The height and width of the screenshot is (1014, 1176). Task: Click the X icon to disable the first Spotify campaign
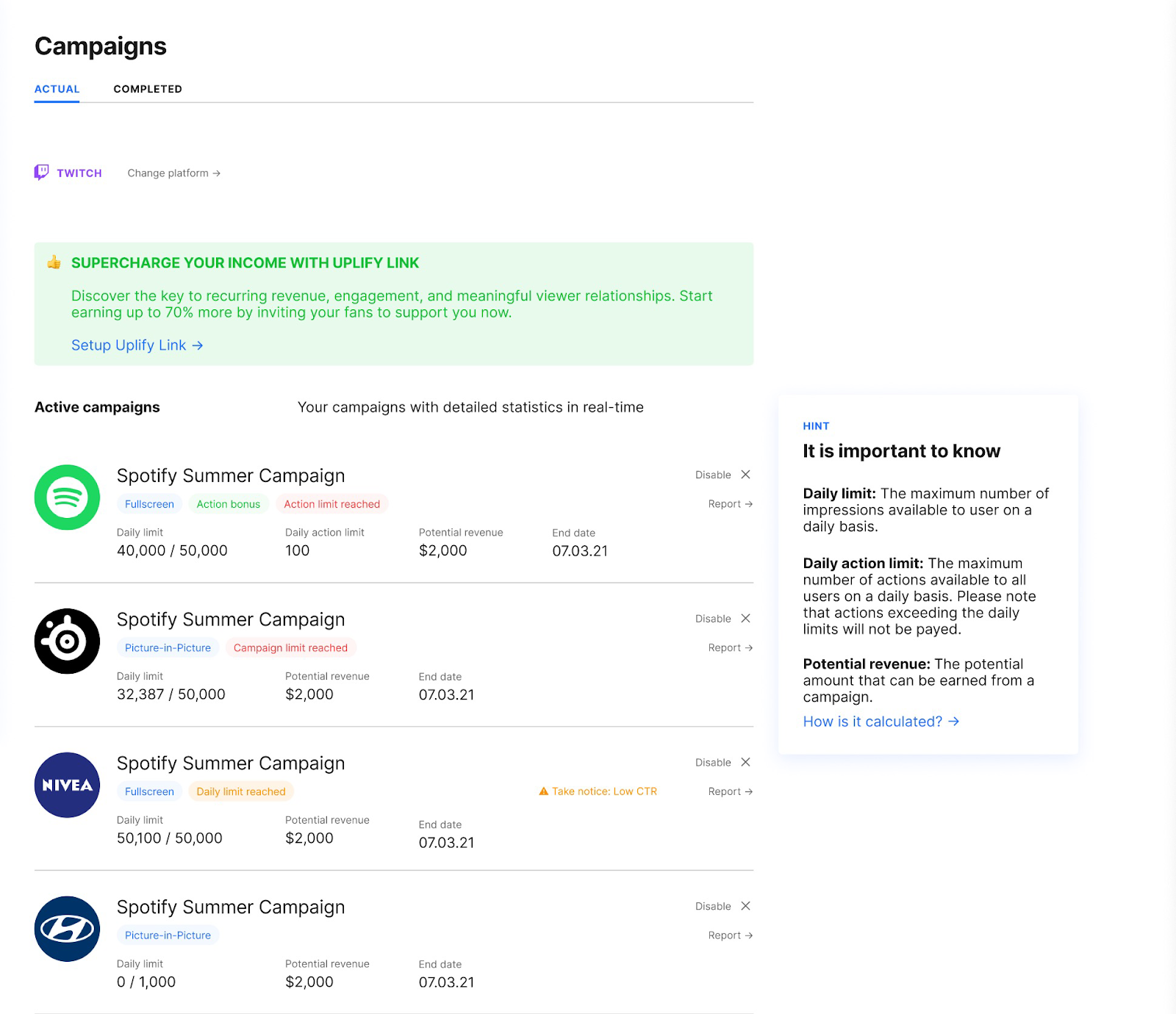coord(745,475)
